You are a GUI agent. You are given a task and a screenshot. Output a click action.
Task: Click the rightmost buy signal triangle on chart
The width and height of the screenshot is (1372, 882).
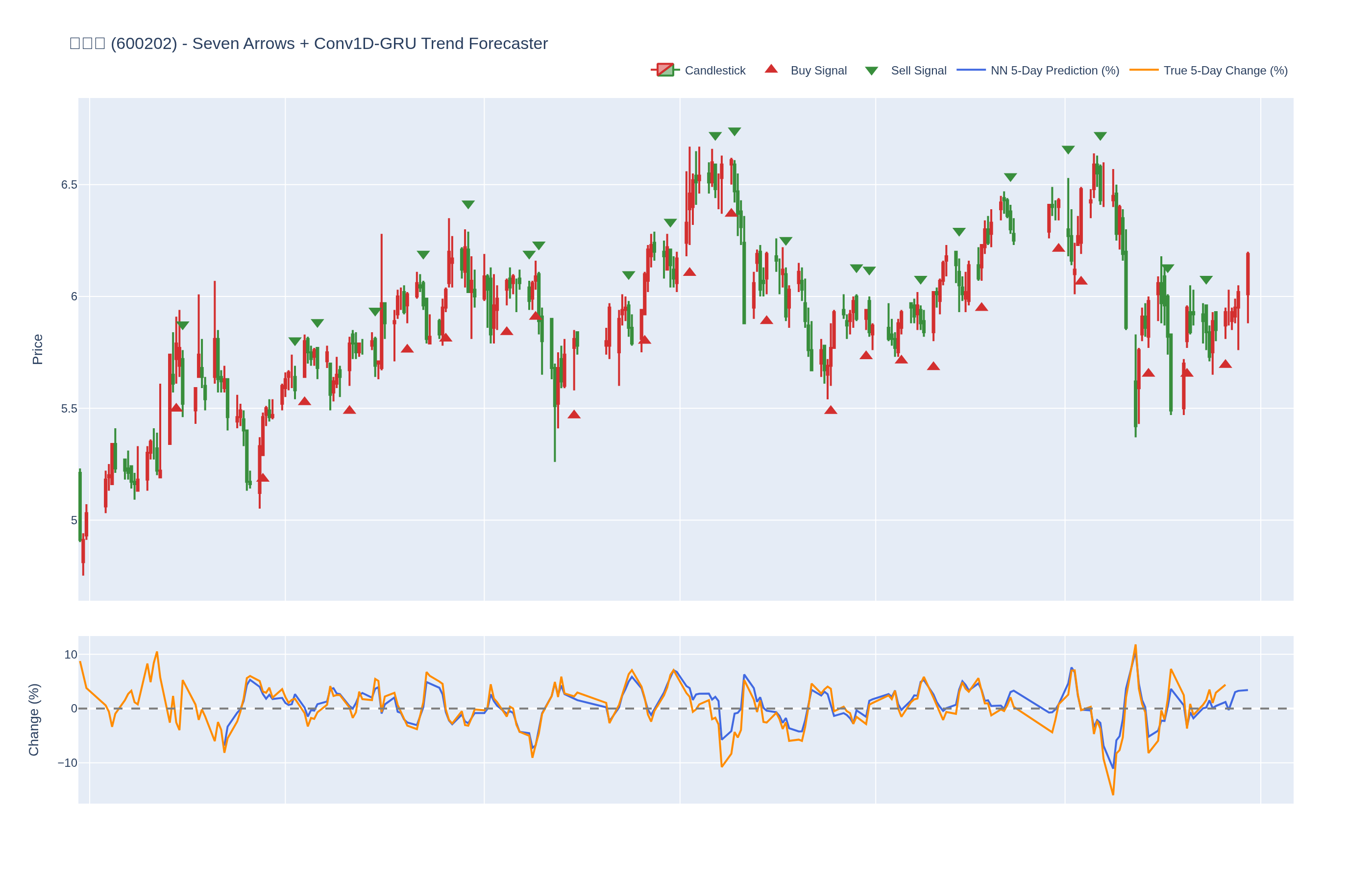pos(1225,364)
